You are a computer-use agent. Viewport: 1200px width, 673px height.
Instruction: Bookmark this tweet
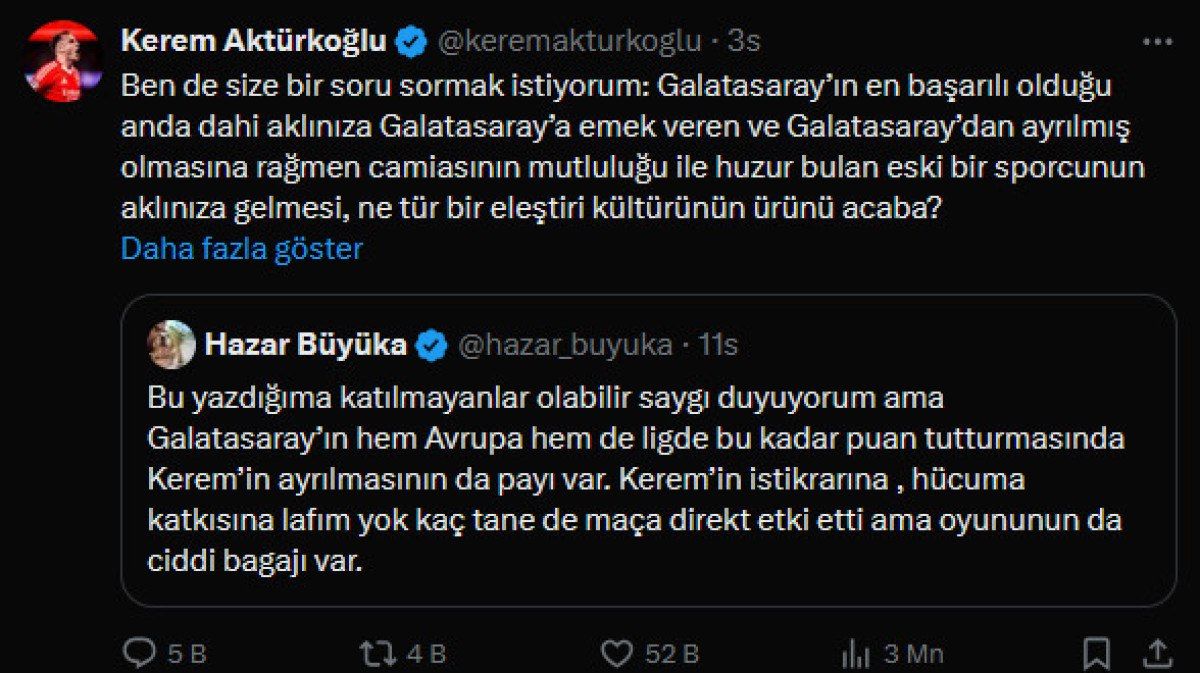point(1097,653)
